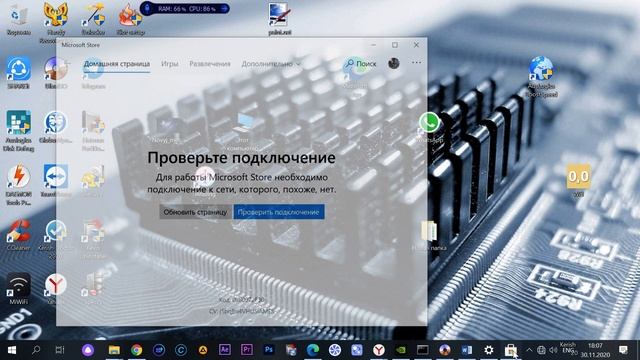This screenshot has width=640, height=360.
Task: Select the flame-shaped utility desktop shortcut
Action: [131, 19]
